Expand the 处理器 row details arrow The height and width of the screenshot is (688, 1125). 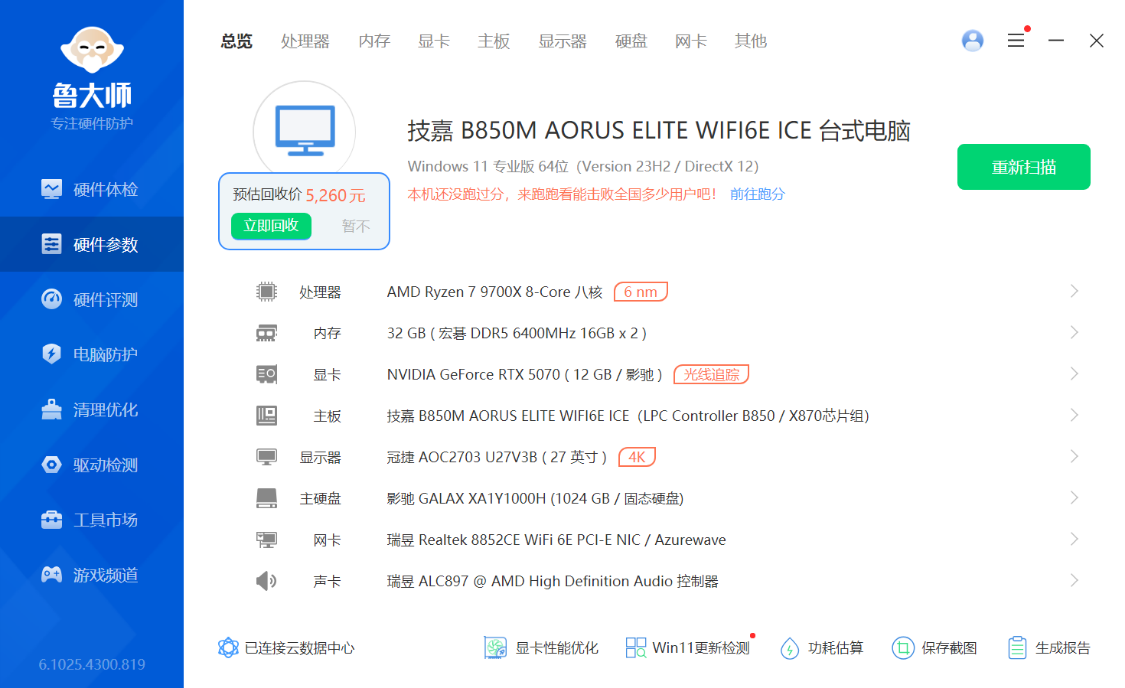[x=1074, y=291]
